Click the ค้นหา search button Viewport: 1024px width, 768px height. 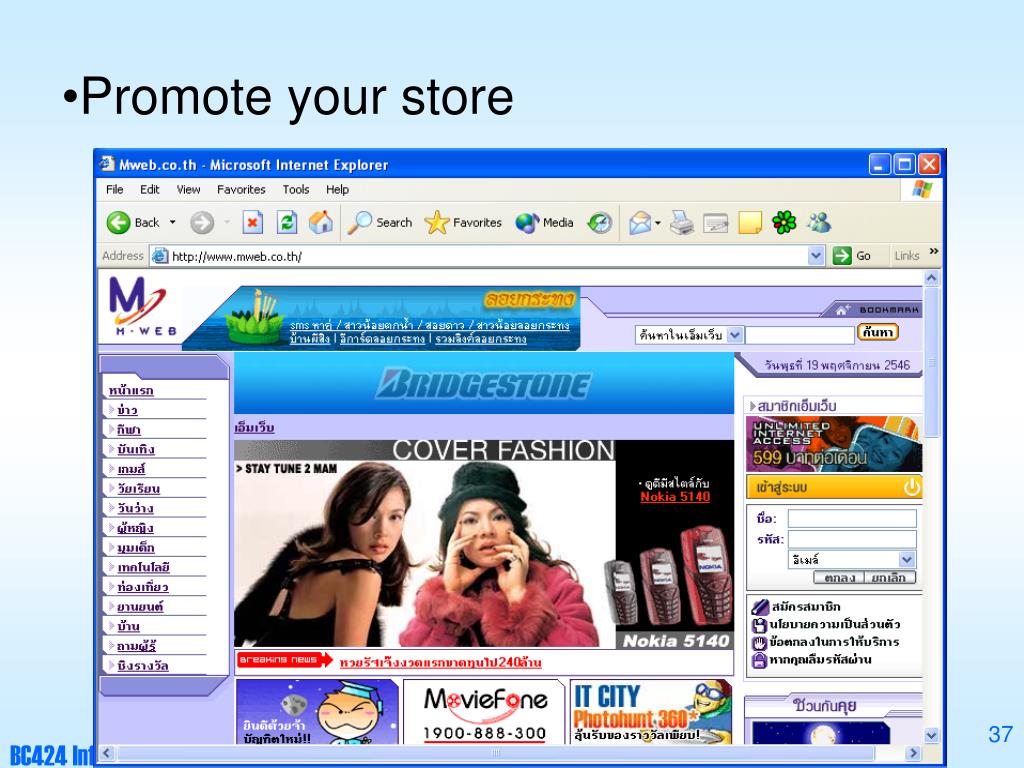878,332
